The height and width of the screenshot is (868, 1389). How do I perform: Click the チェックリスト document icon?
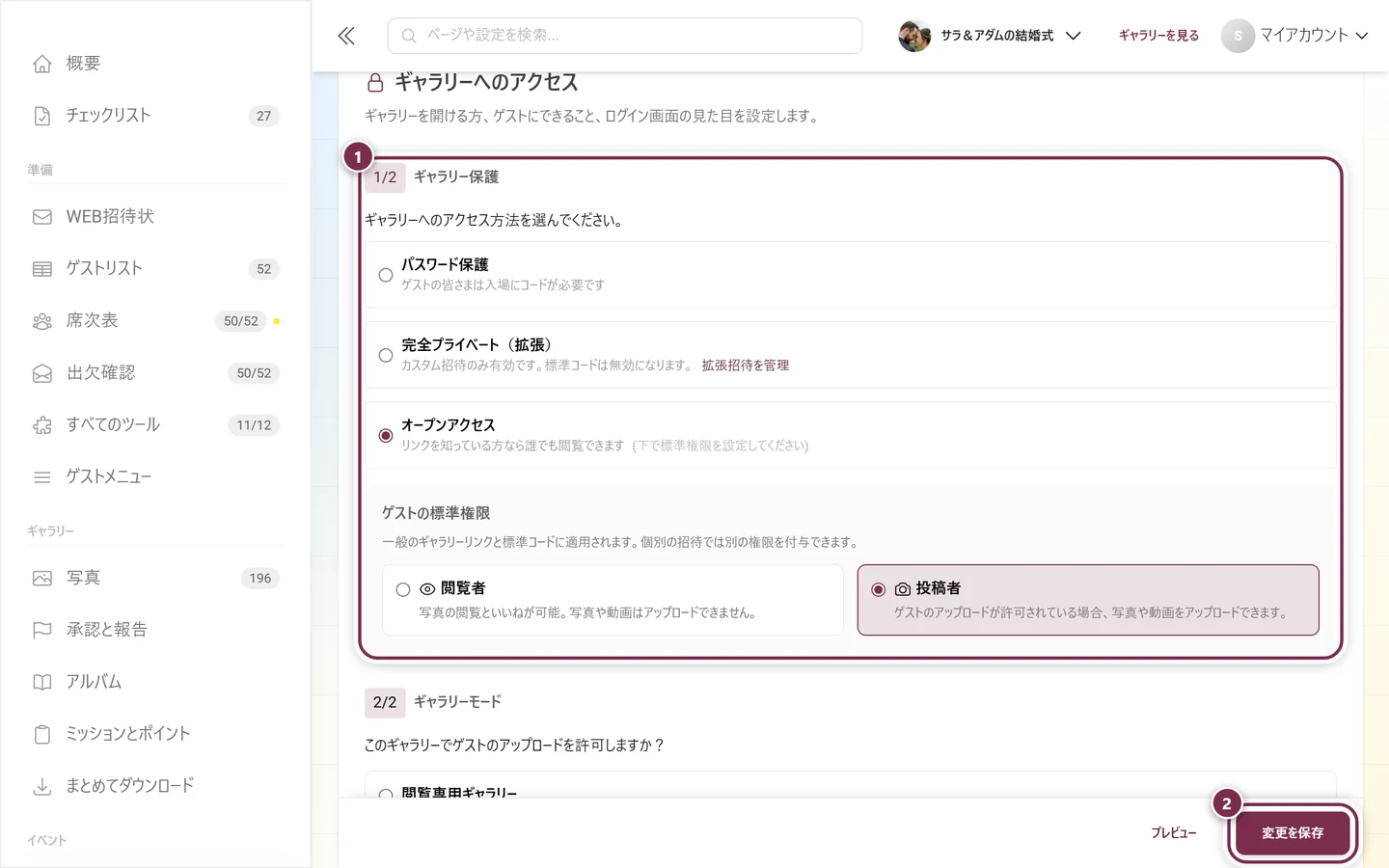click(42, 116)
